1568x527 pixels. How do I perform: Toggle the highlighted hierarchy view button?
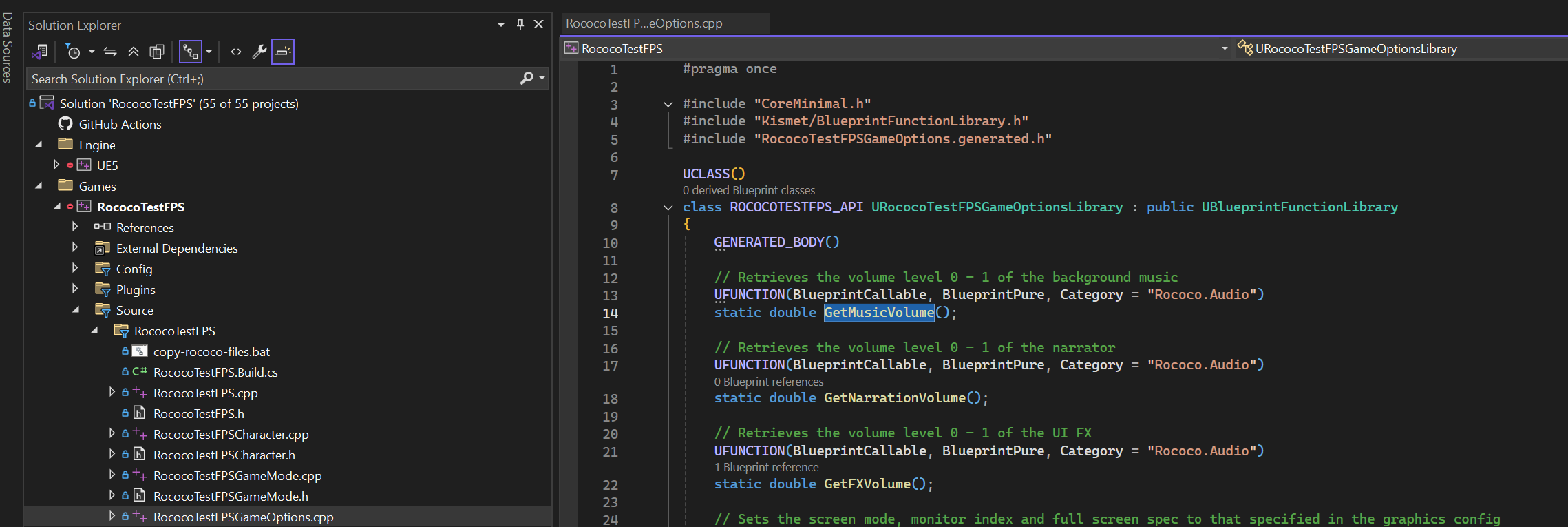tap(190, 52)
